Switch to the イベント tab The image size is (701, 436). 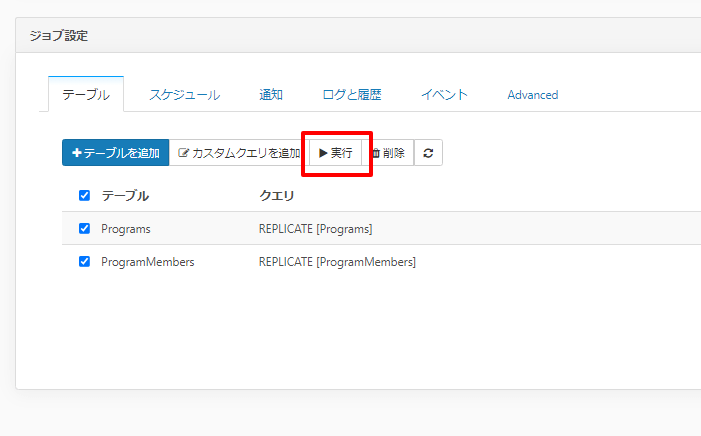point(444,94)
